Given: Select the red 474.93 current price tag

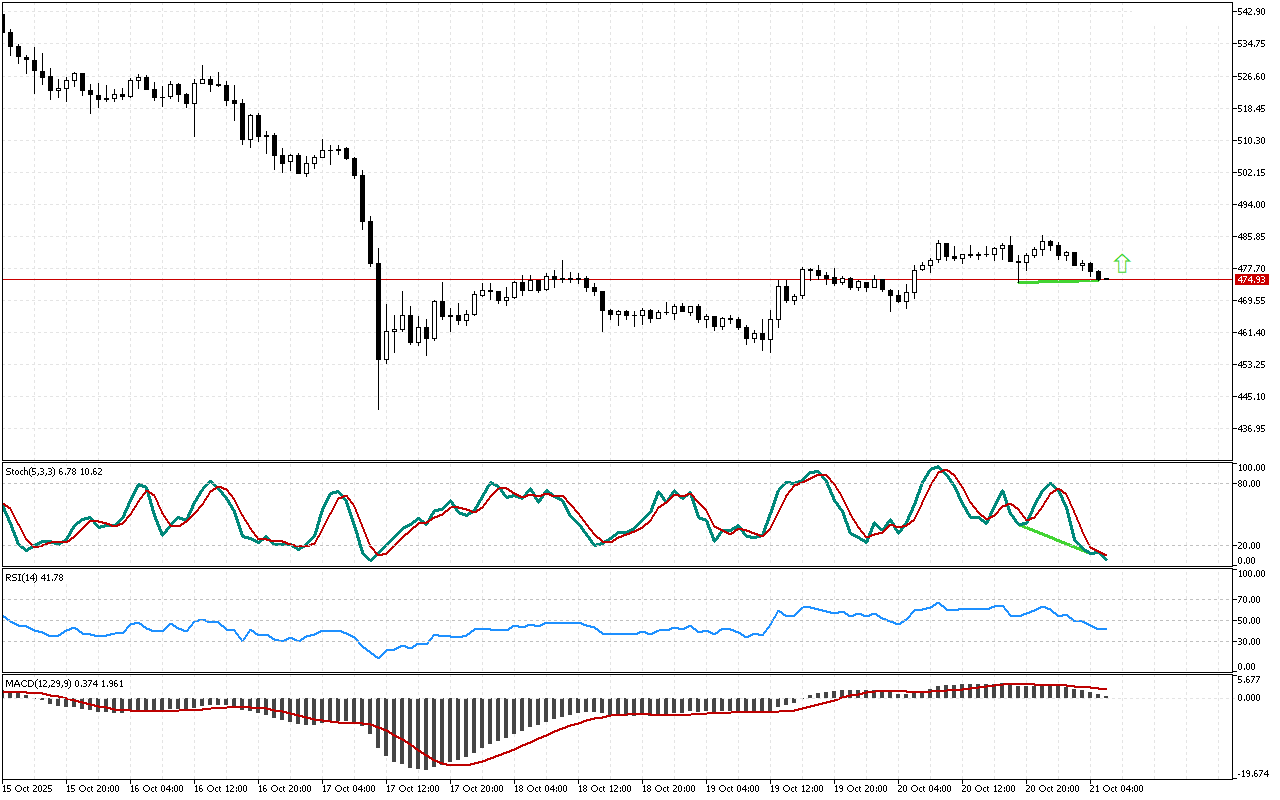Looking at the screenshot, I should point(1249,279).
